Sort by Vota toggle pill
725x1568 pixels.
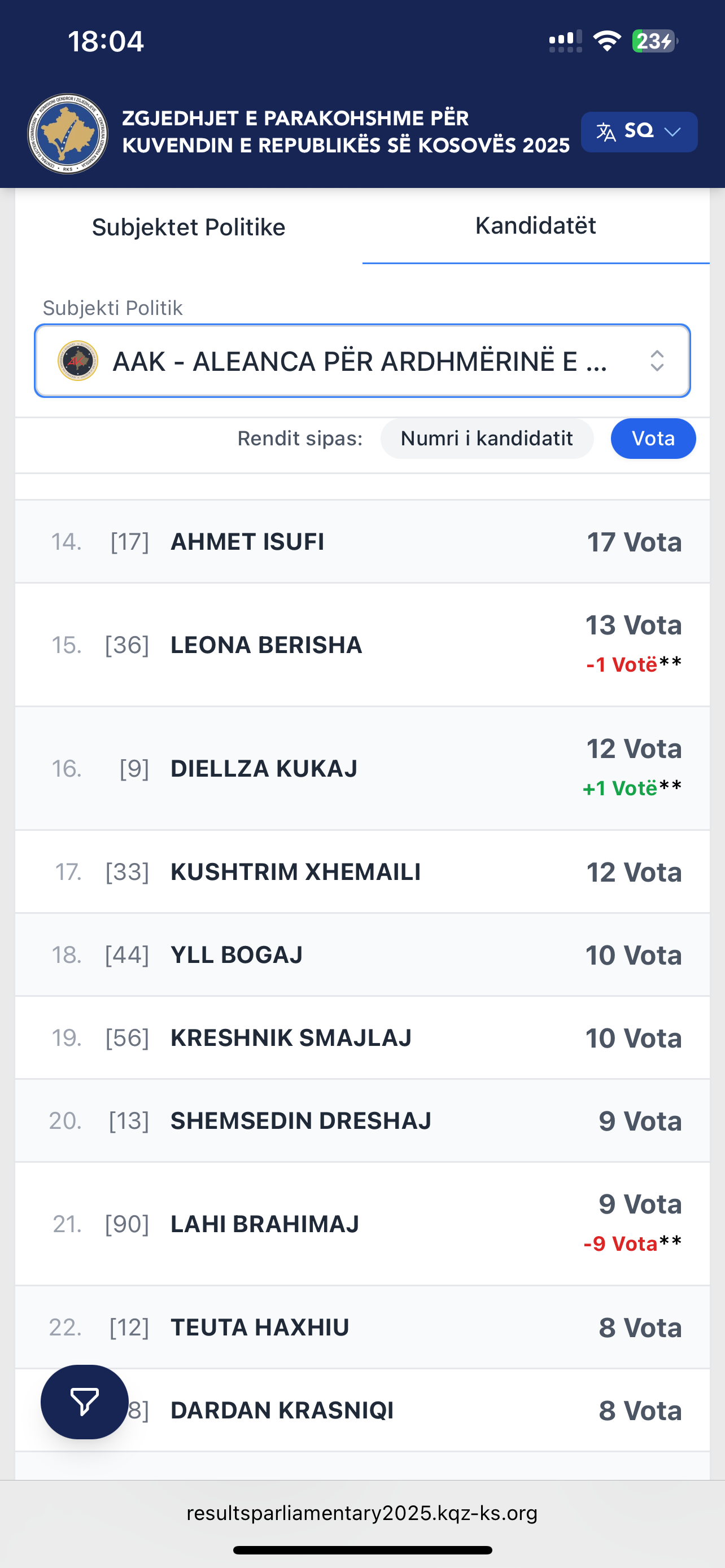653,438
